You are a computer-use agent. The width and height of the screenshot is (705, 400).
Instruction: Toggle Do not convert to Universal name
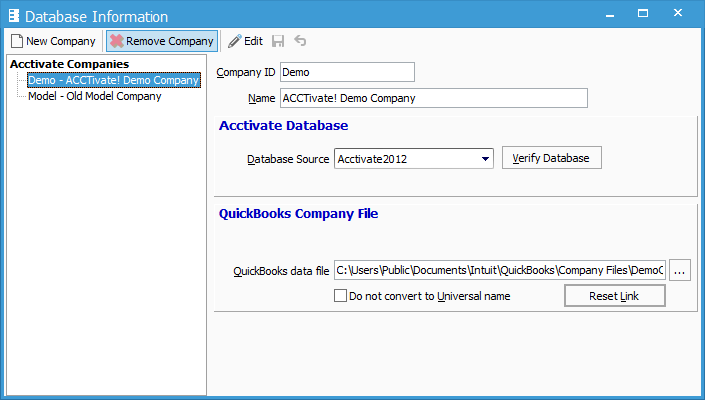[340, 296]
